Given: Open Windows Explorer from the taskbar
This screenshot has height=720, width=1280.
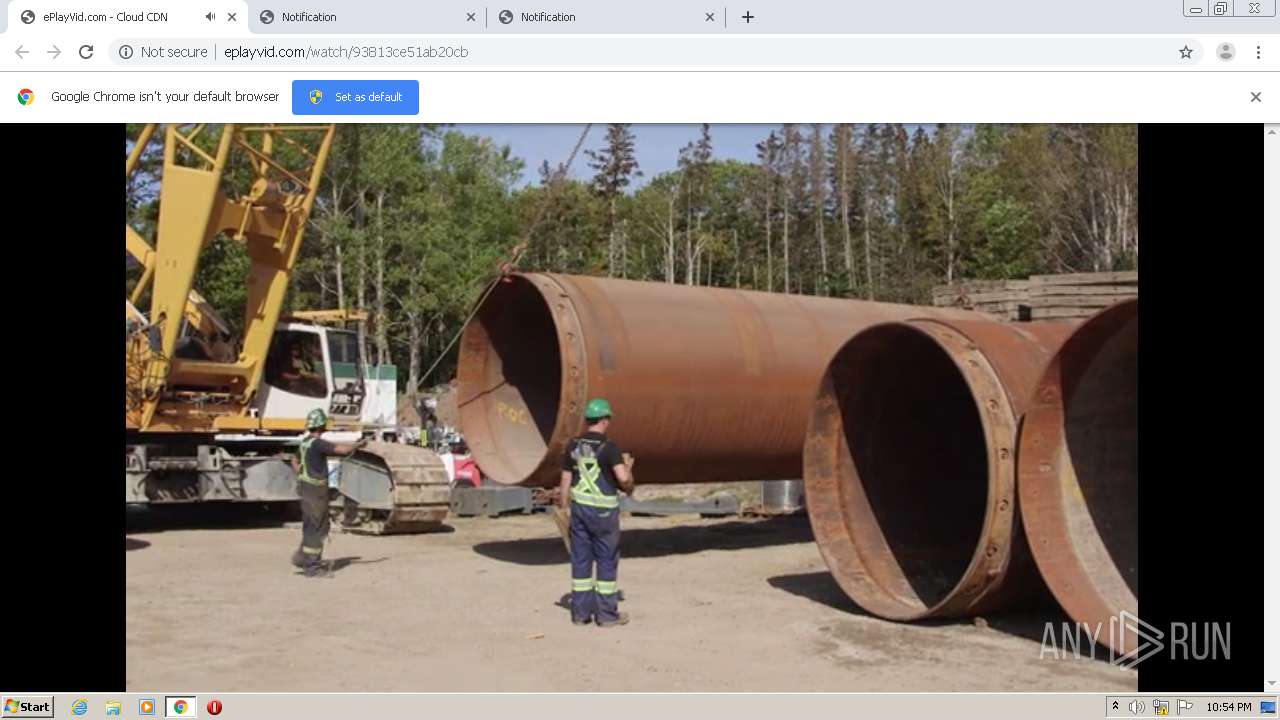Looking at the screenshot, I should (x=113, y=707).
